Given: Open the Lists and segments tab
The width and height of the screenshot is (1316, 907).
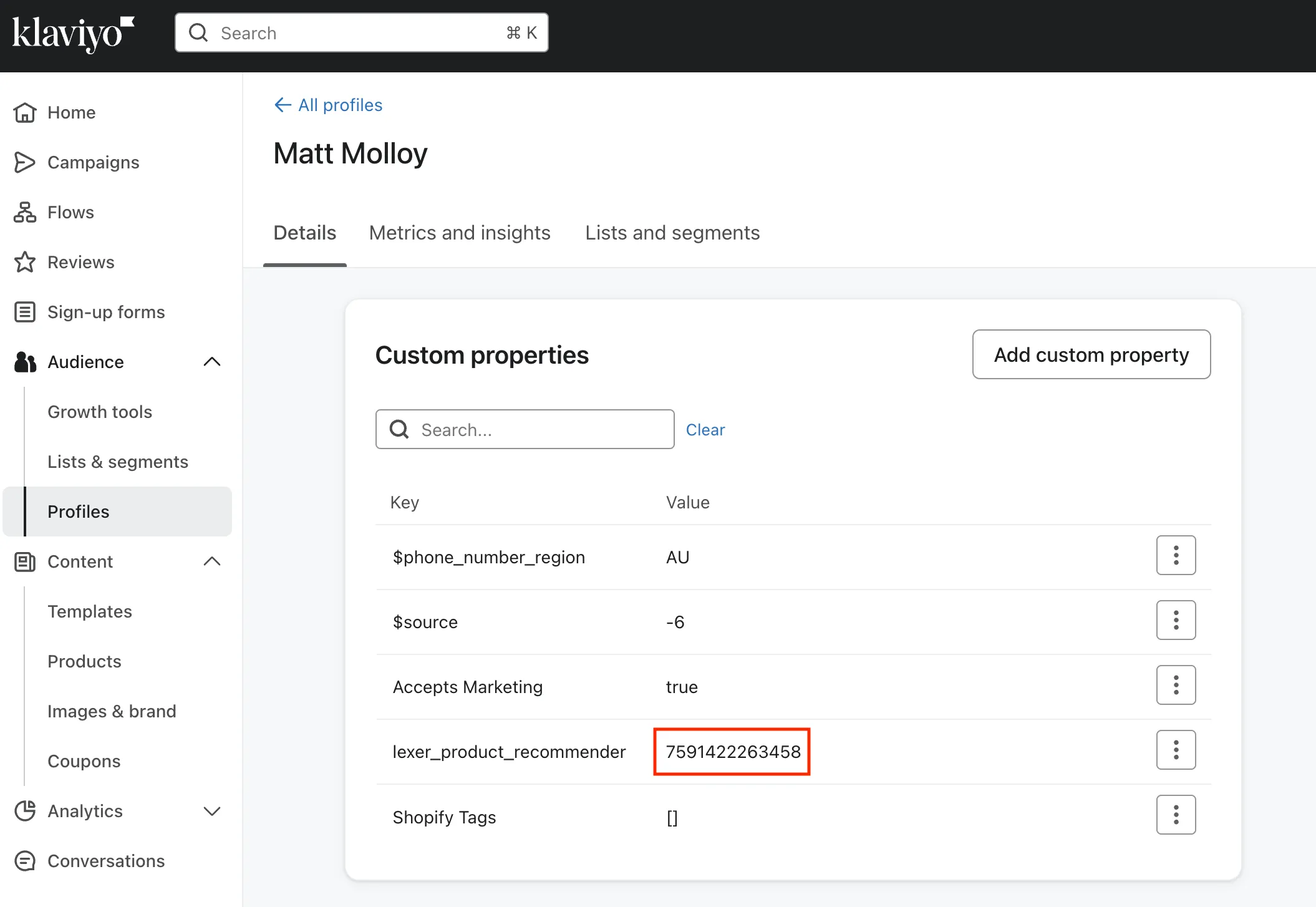Looking at the screenshot, I should 672,233.
